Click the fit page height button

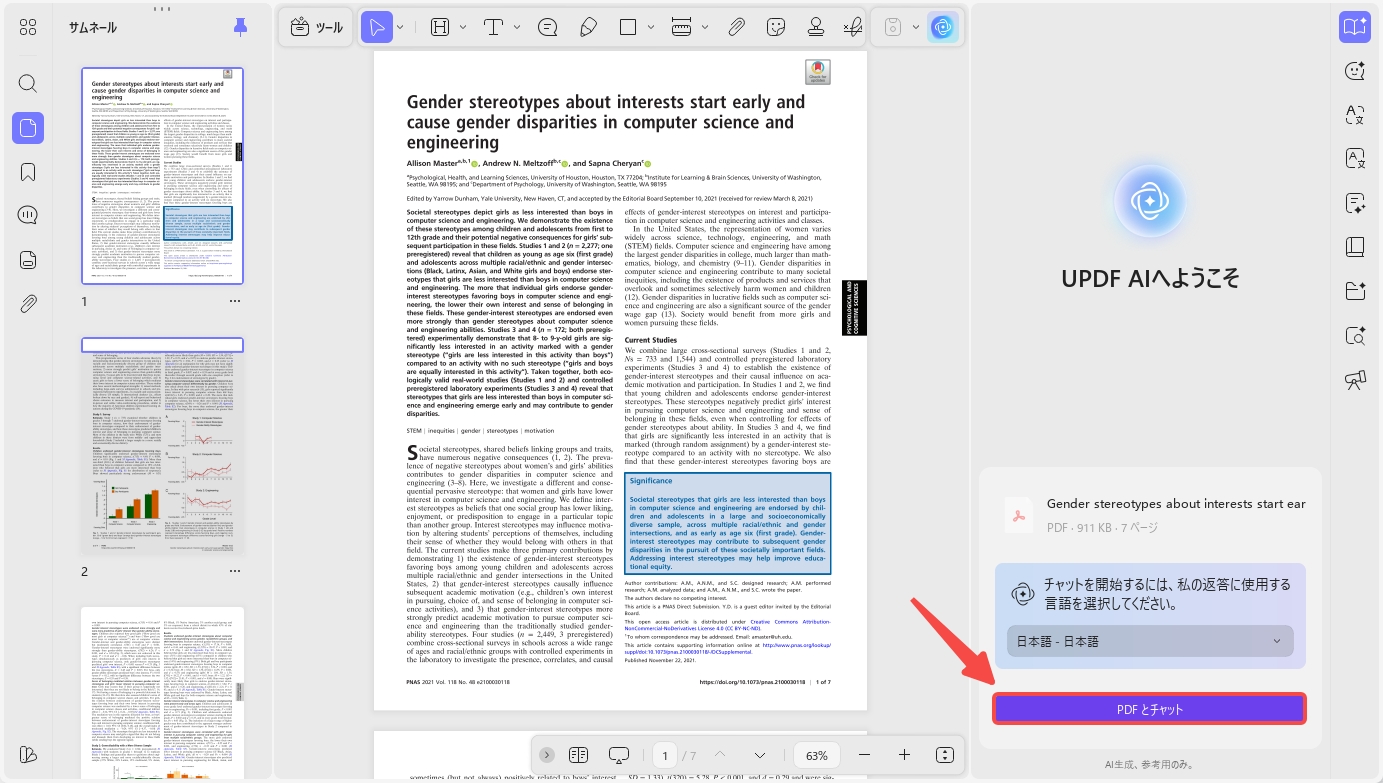pyautogui.click(x=945, y=755)
